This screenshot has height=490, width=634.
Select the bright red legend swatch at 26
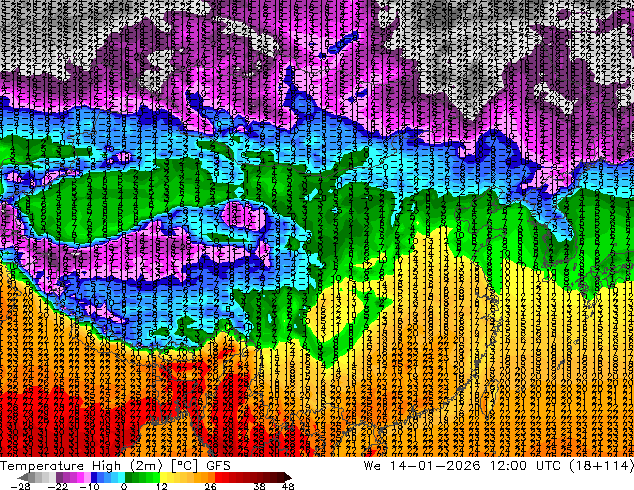pos(218,477)
